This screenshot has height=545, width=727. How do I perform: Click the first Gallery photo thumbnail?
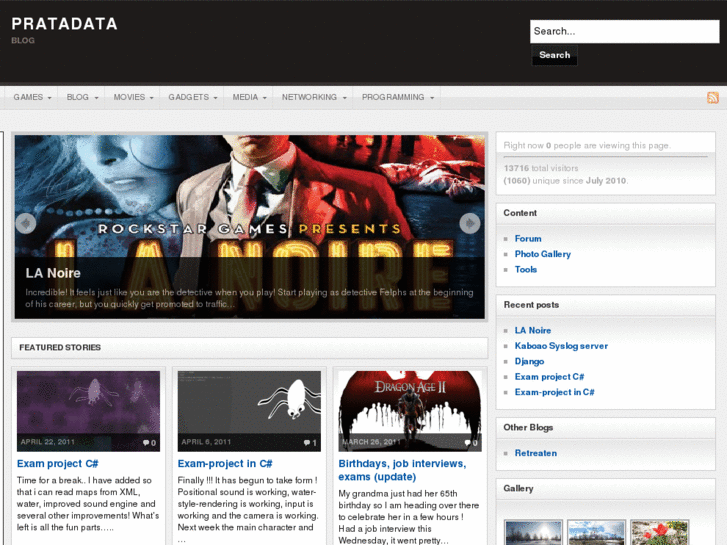(x=532, y=532)
